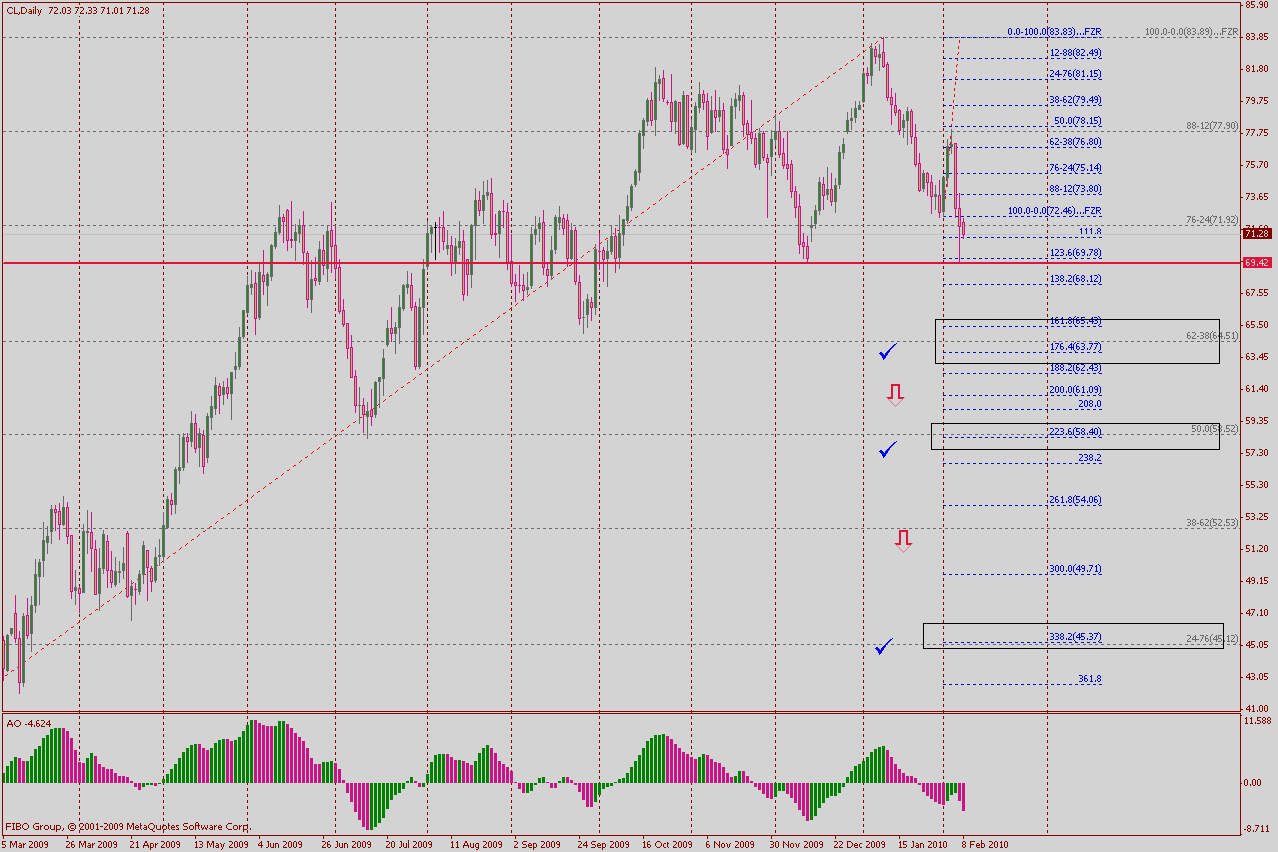1278x852 pixels.
Task: Click the price axis value 85.90
Action: [1257, 5]
